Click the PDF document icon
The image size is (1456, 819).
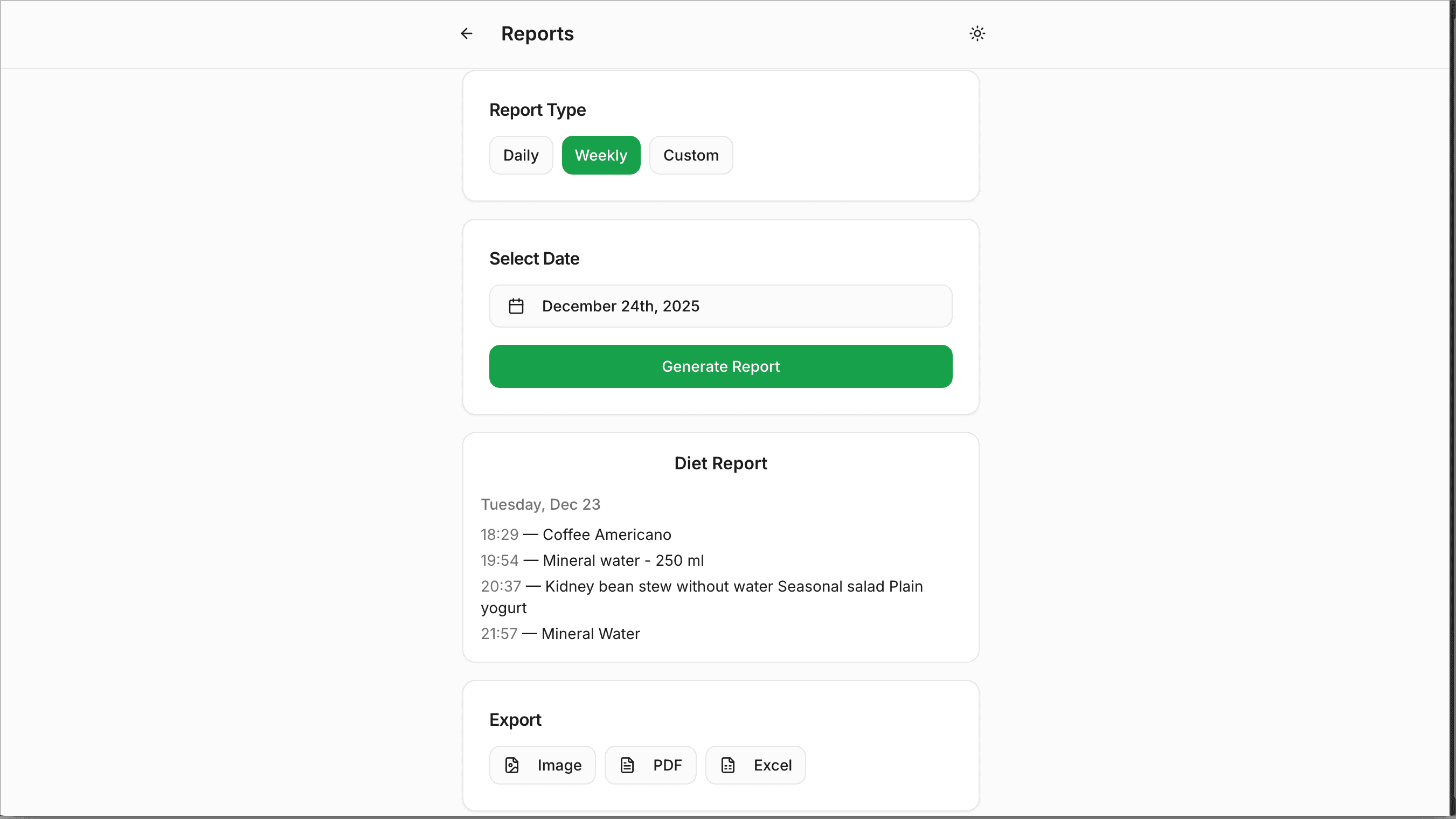pyautogui.click(x=627, y=765)
